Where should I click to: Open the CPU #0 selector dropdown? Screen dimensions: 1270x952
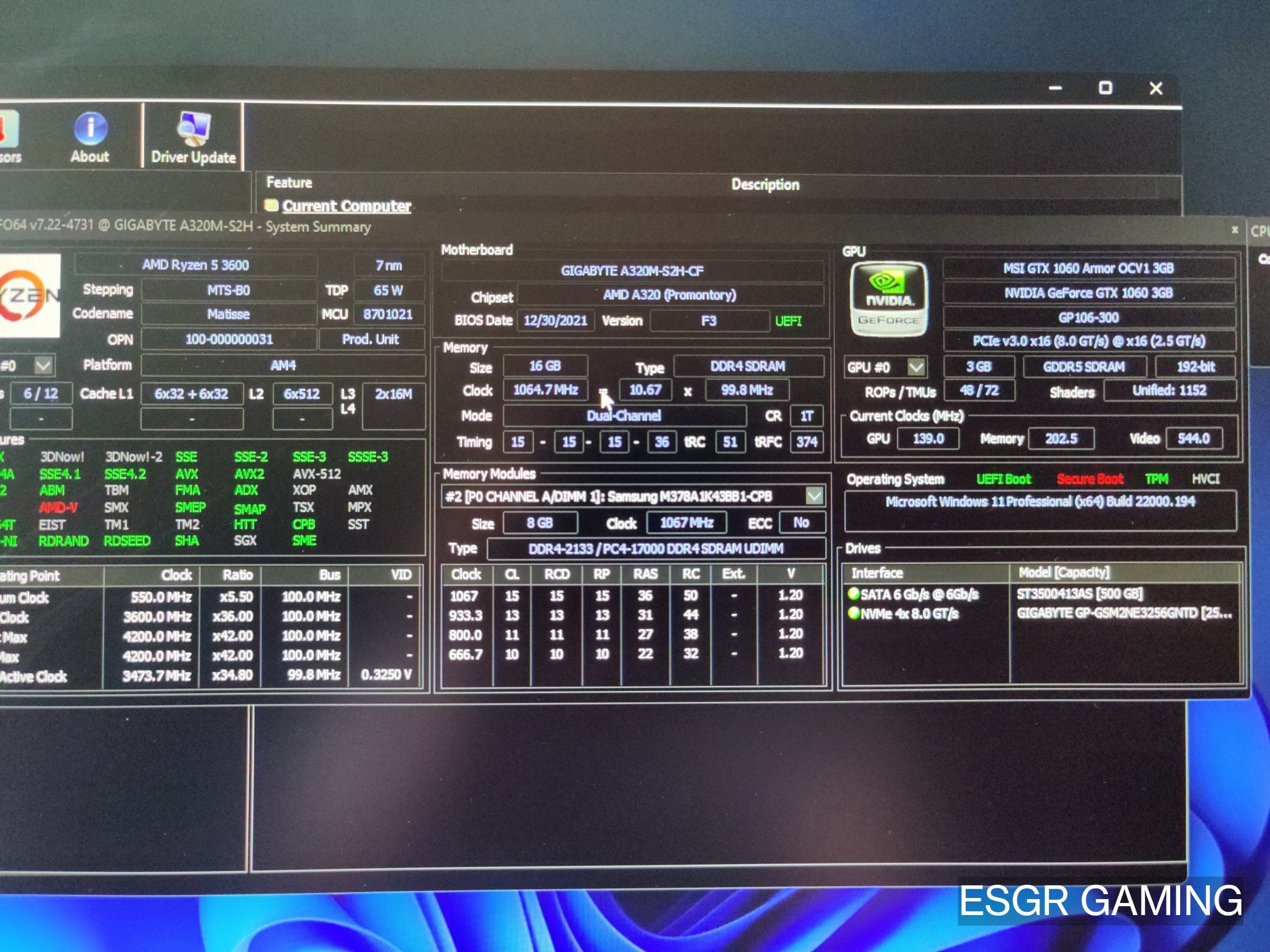click(44, 365)
